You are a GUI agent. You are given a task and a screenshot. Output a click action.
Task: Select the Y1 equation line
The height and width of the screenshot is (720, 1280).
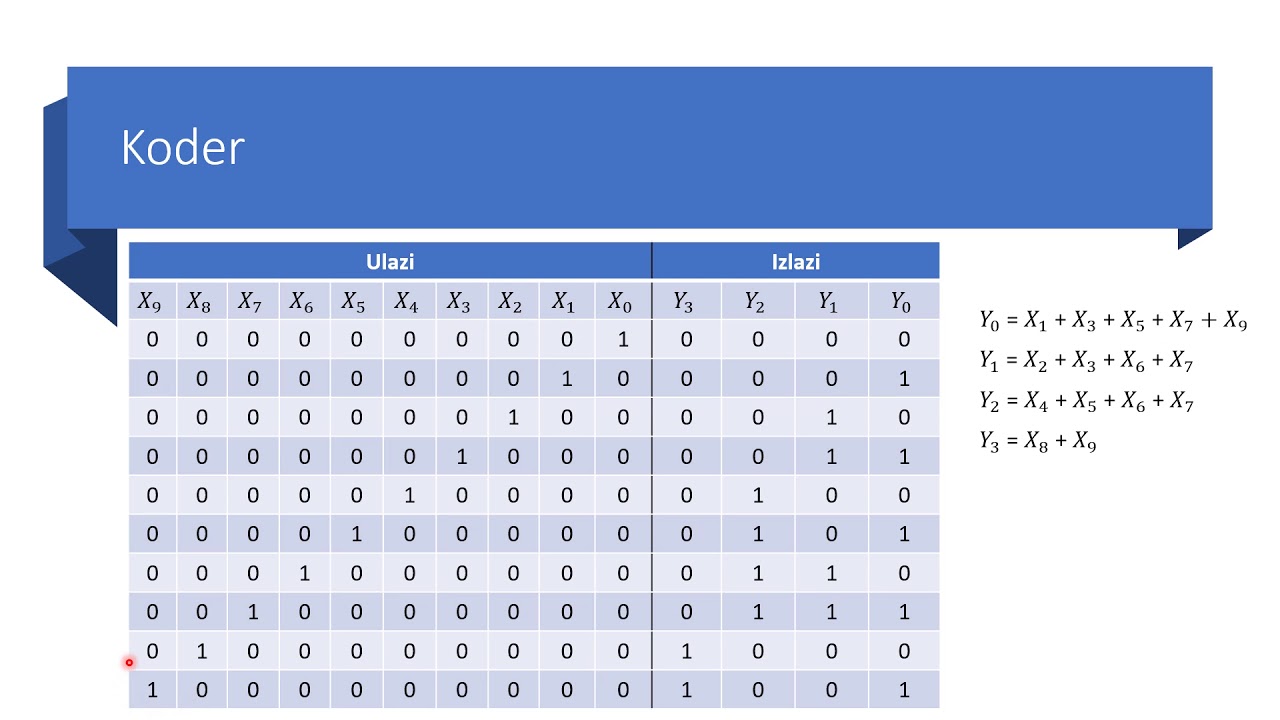coord(1086,361)
